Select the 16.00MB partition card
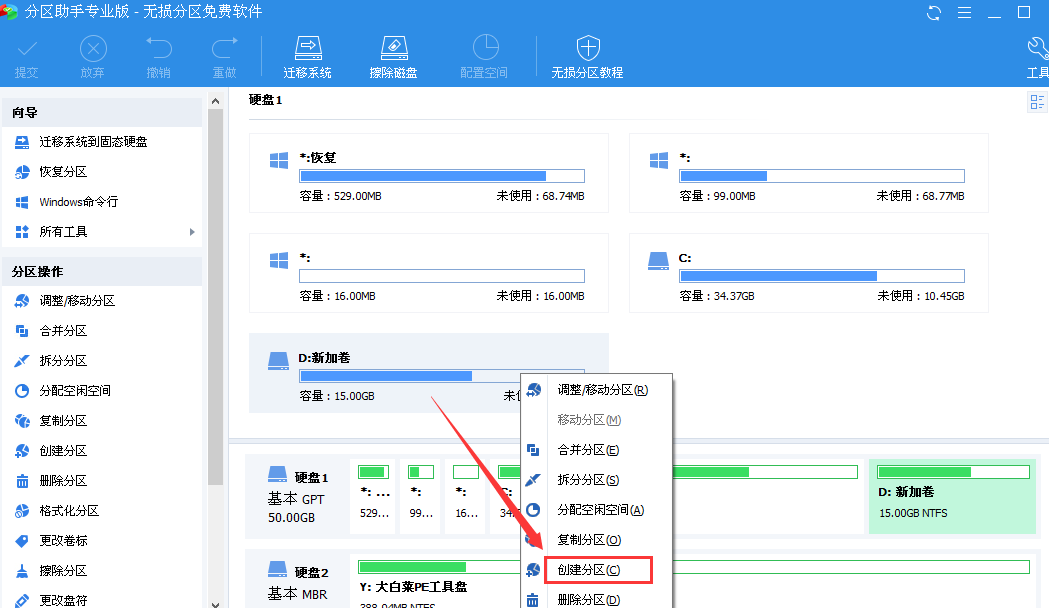 (x=429, y=273)
